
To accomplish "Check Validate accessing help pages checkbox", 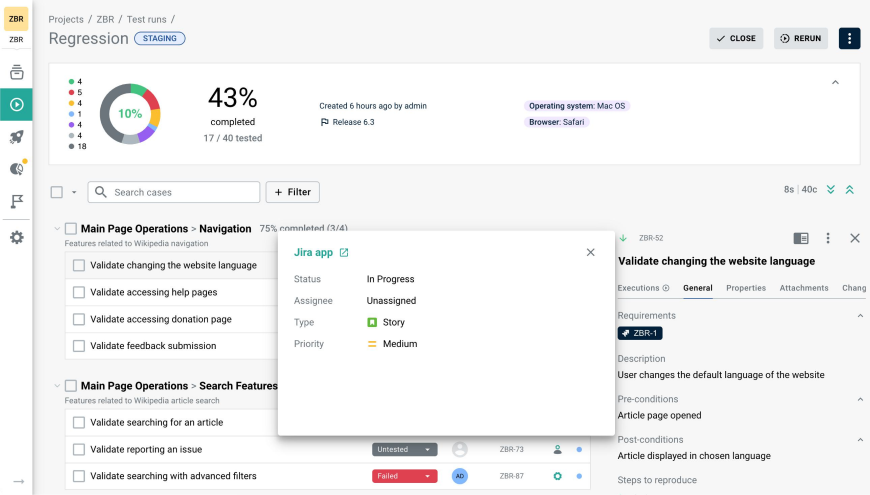I will coord(79,292).
